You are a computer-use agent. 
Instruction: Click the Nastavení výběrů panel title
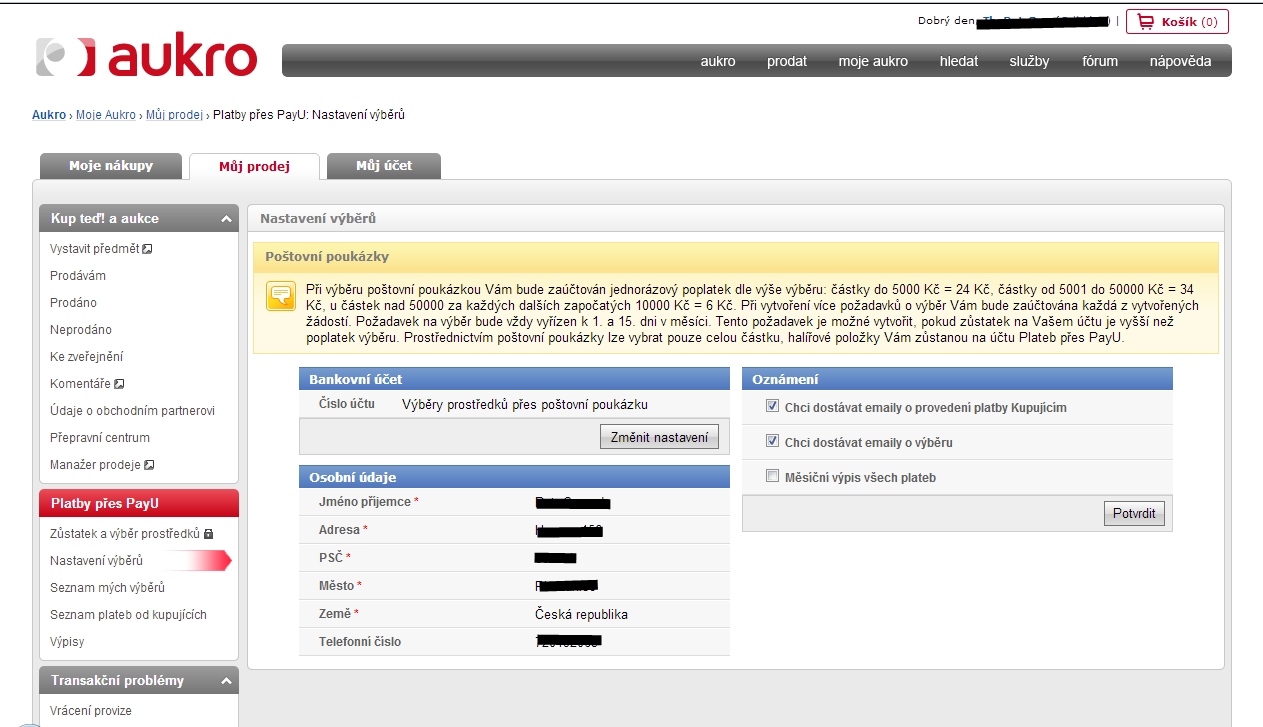(x=318, y=218)
